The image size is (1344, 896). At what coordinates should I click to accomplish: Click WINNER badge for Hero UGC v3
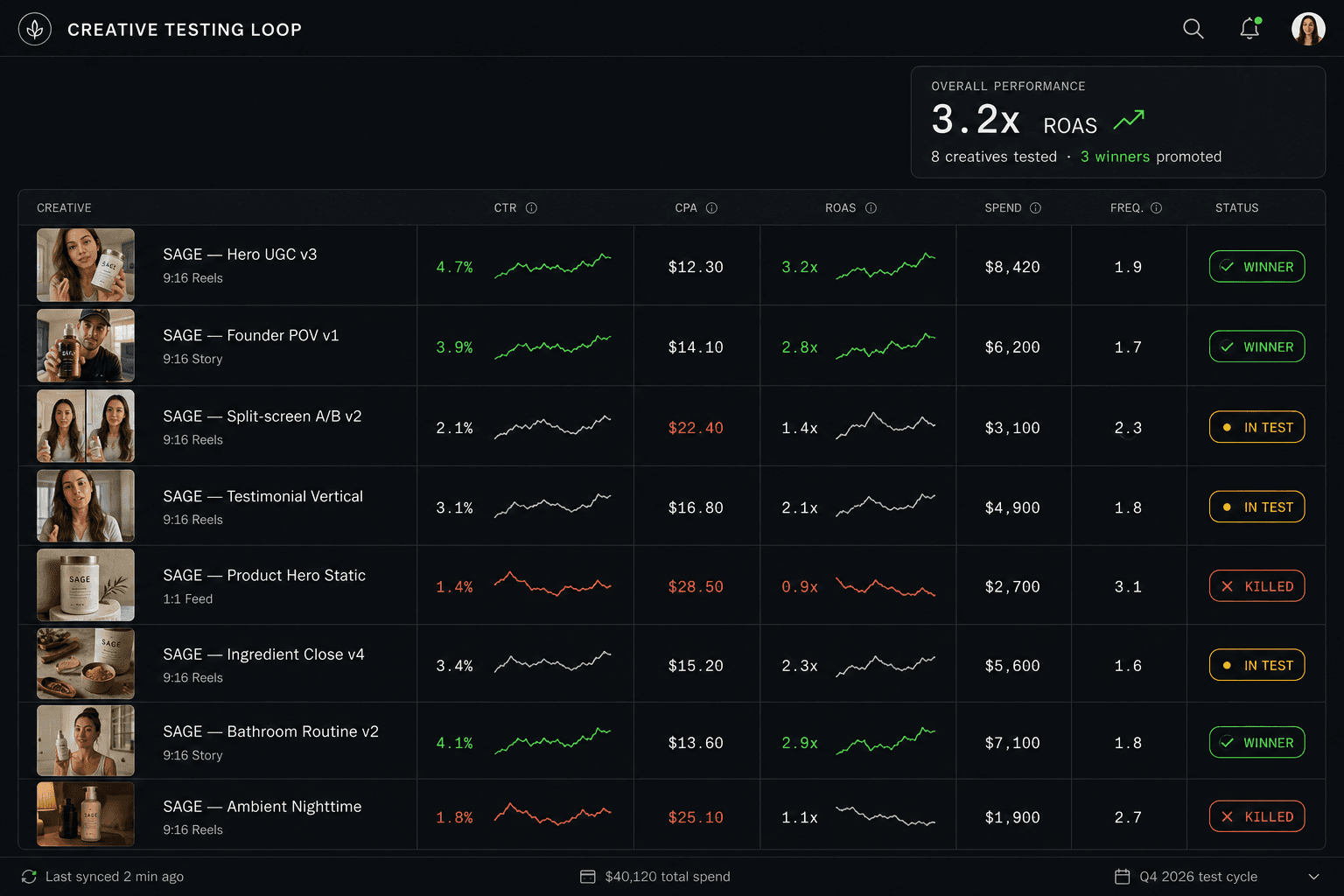pos(1256,267)
